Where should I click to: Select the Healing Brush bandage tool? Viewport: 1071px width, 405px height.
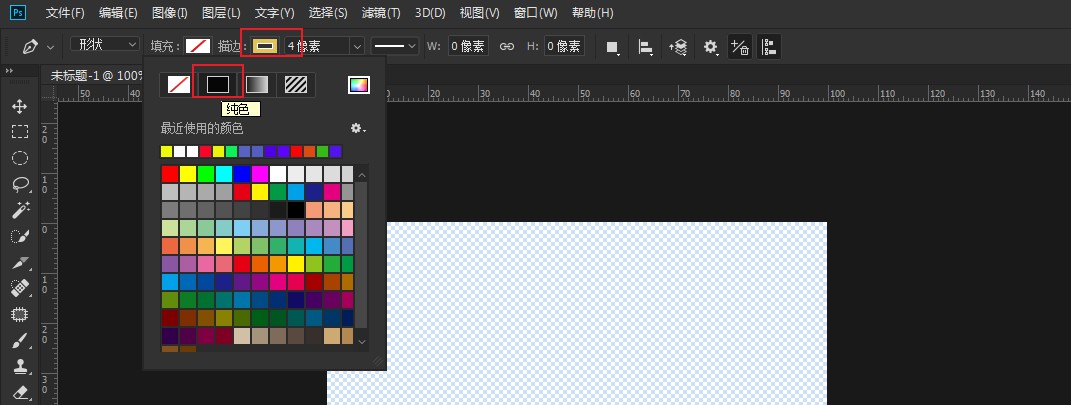[x=20, y=289]
